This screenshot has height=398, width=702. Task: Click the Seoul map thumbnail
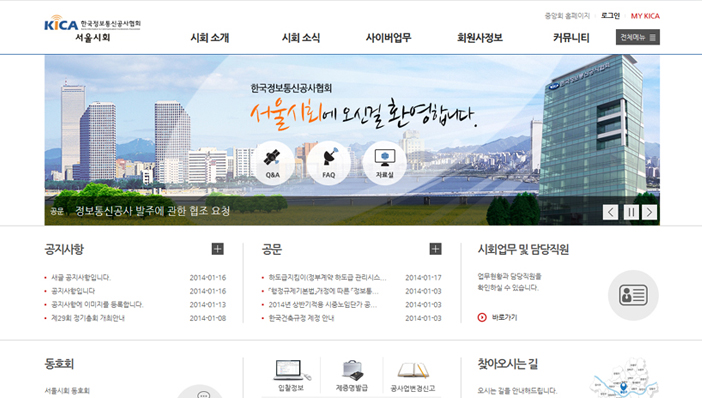click(625, 378)
